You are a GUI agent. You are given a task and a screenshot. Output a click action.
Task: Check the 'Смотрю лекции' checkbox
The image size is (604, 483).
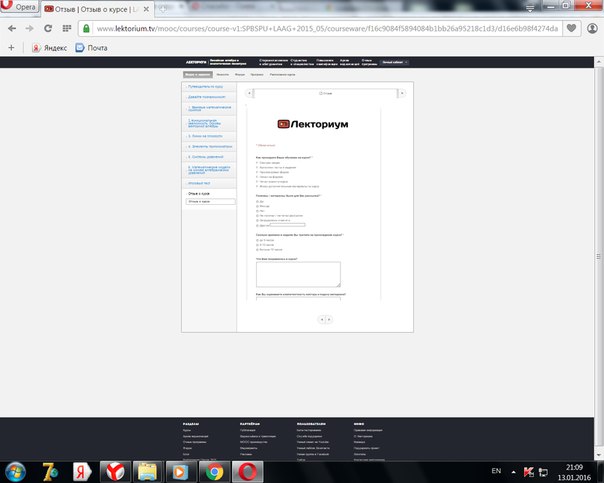pos(257,163)
